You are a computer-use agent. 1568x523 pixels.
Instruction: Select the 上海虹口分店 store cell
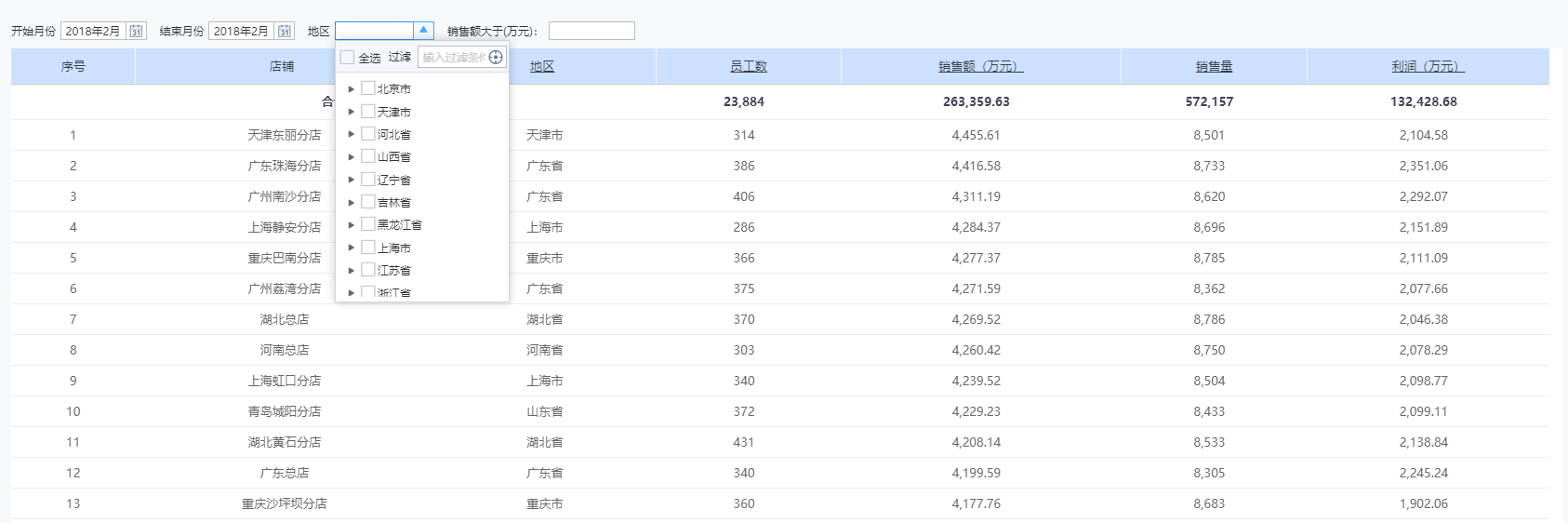coord(285,381)
